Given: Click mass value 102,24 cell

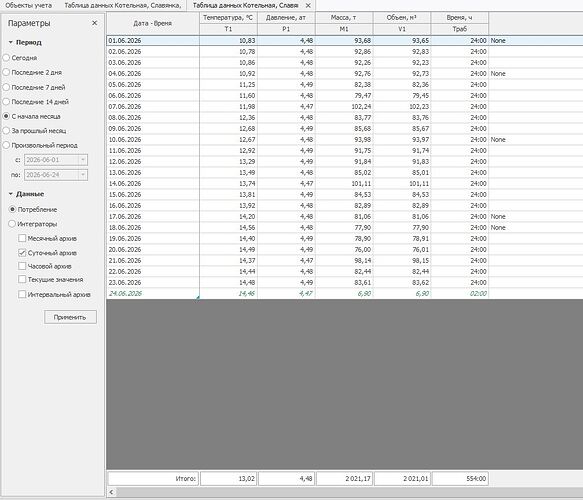Looking at the screenshot, I should point(344,107).
